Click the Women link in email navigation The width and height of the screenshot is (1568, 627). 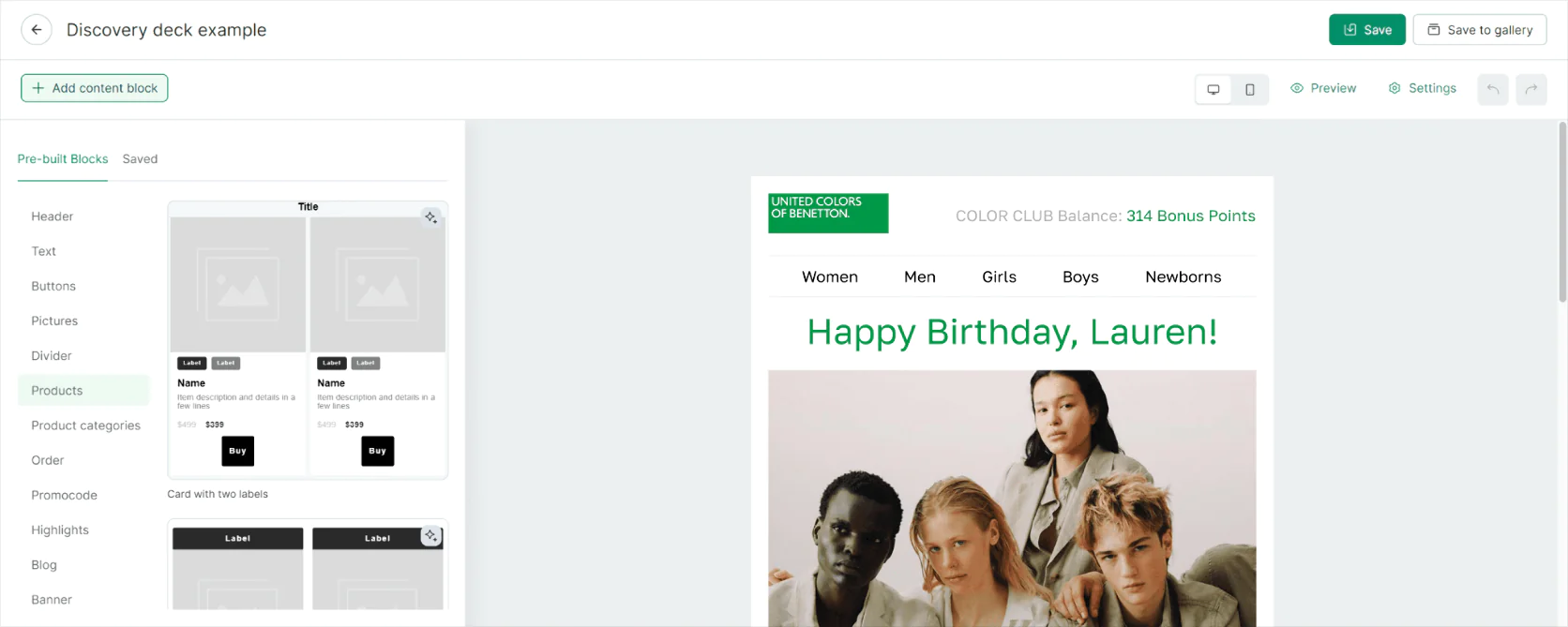[830, 277]
